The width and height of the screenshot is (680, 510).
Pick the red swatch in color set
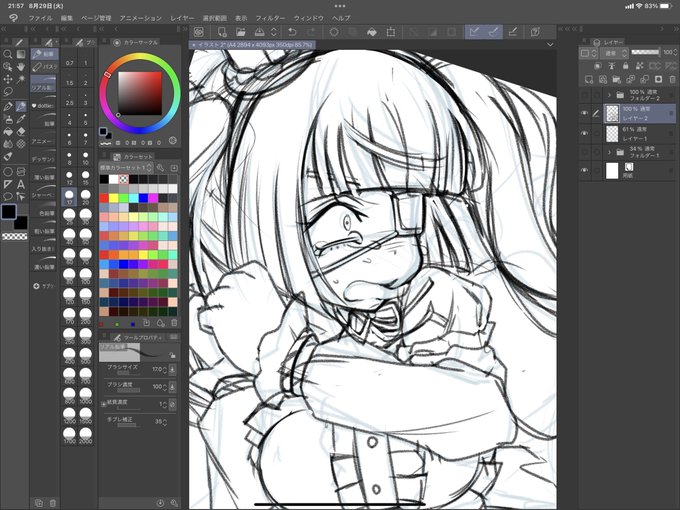click(x=104, y=198)
